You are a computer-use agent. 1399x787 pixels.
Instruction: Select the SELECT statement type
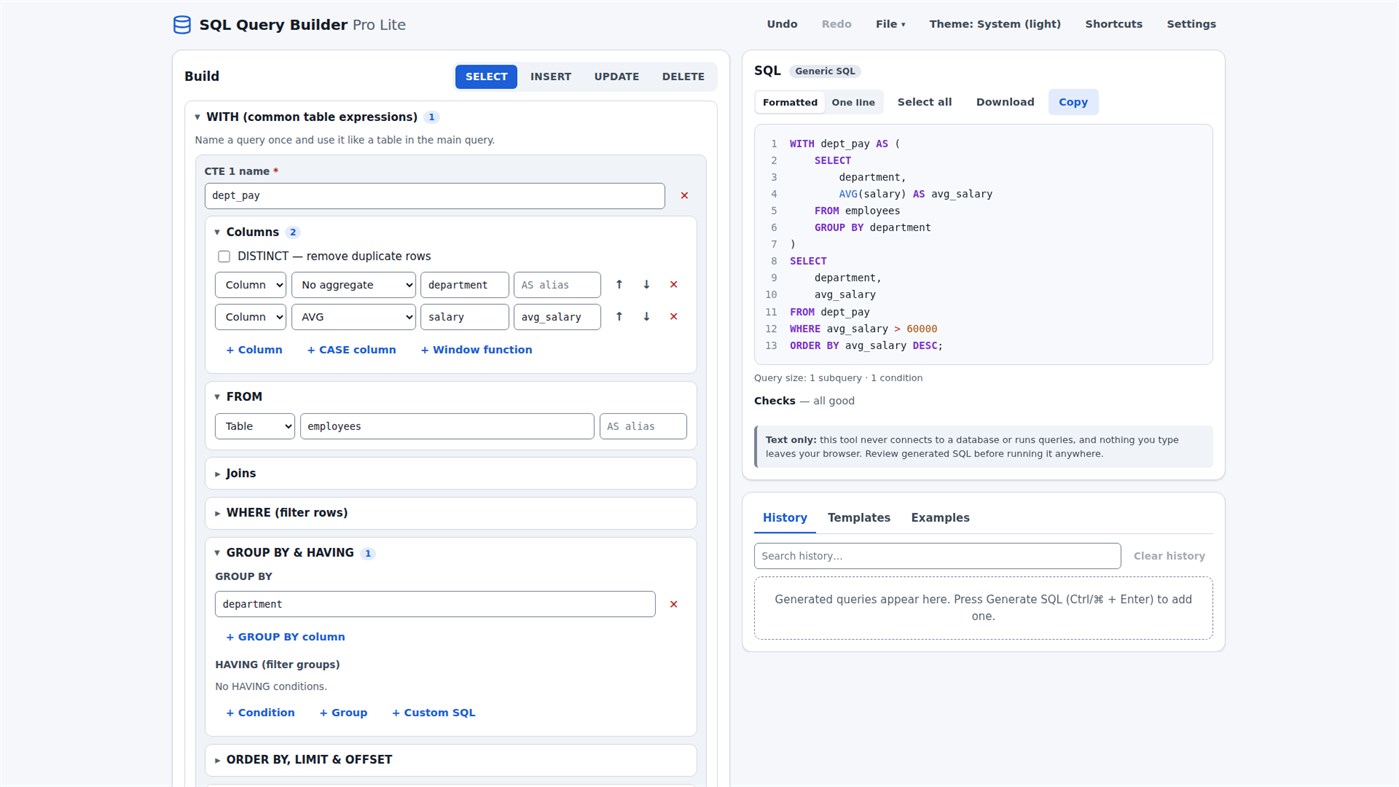click(x=486, y=77)
